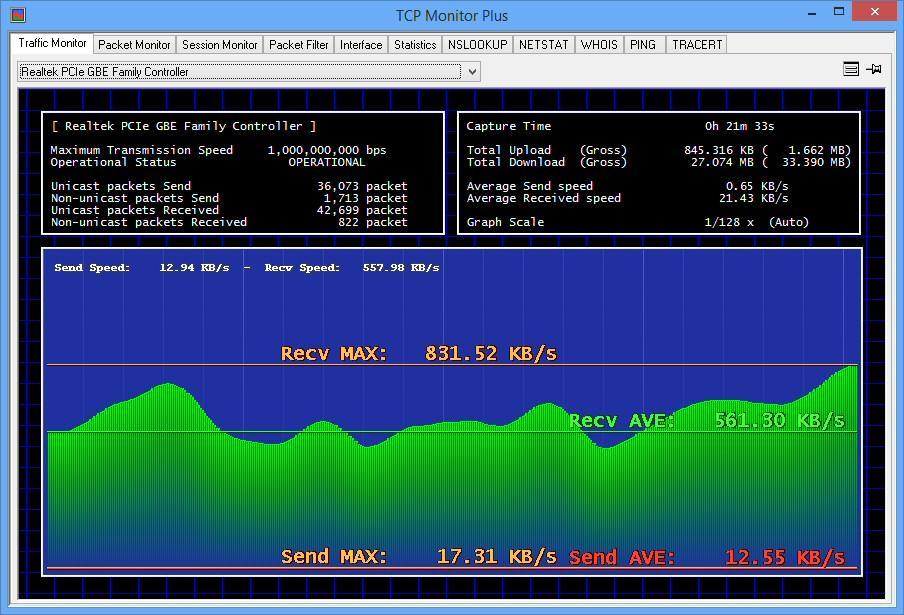Click the Graph Scale 1/128 x (Auto) value
The width and height of the screenshot is (904, 615).
point(756,222)
